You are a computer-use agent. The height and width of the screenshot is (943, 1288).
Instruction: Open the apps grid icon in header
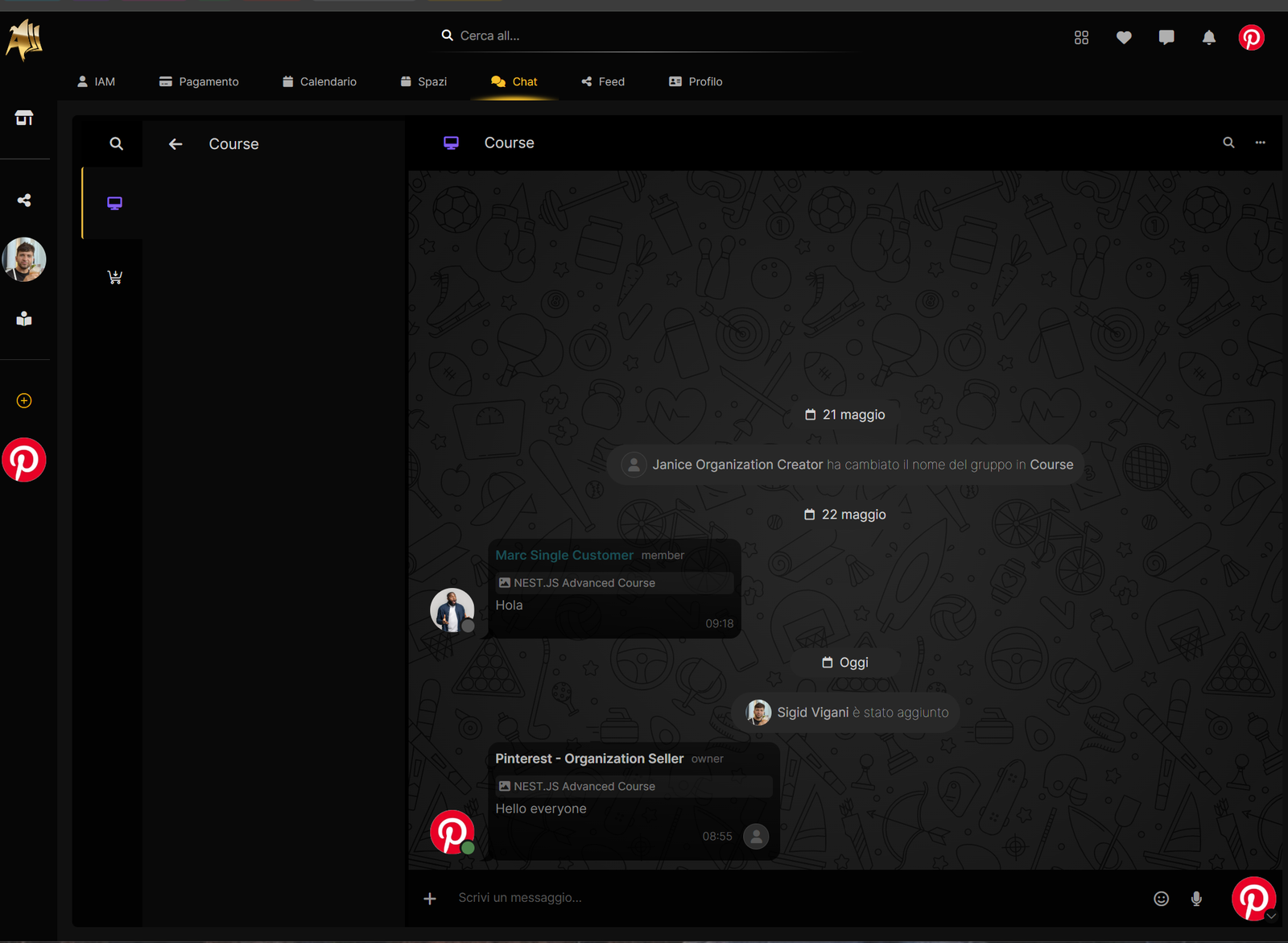1081,38
